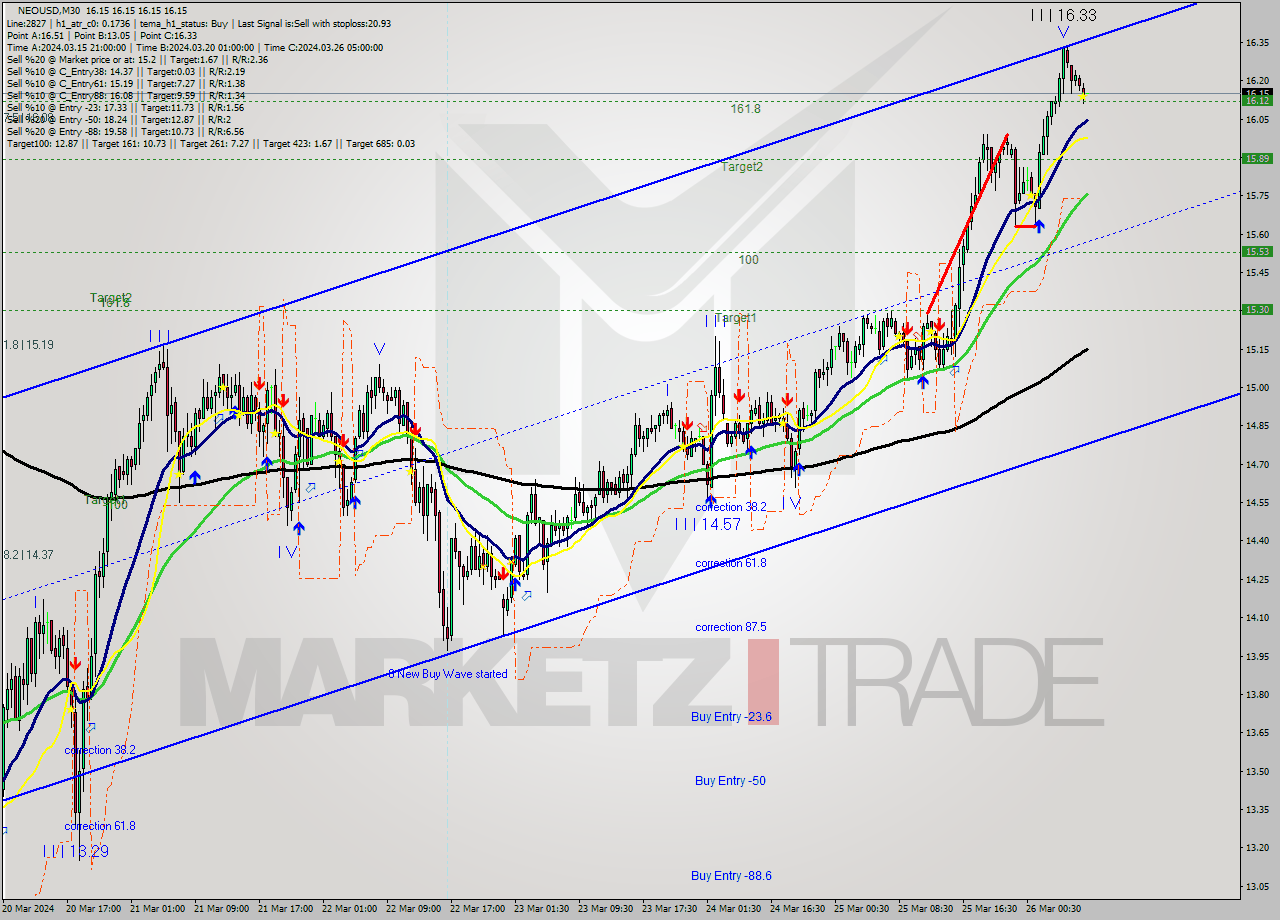1280x920 pixels.
Task: Click the 'Buy Entry -23.6' label
Action: click(731, 717)
